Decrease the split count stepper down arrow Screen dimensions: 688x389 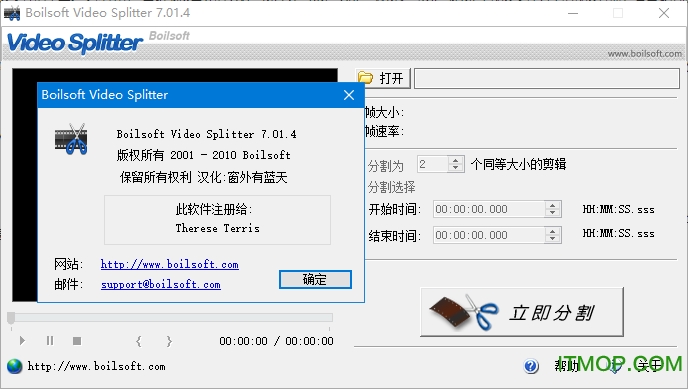[x=456, y=168]
